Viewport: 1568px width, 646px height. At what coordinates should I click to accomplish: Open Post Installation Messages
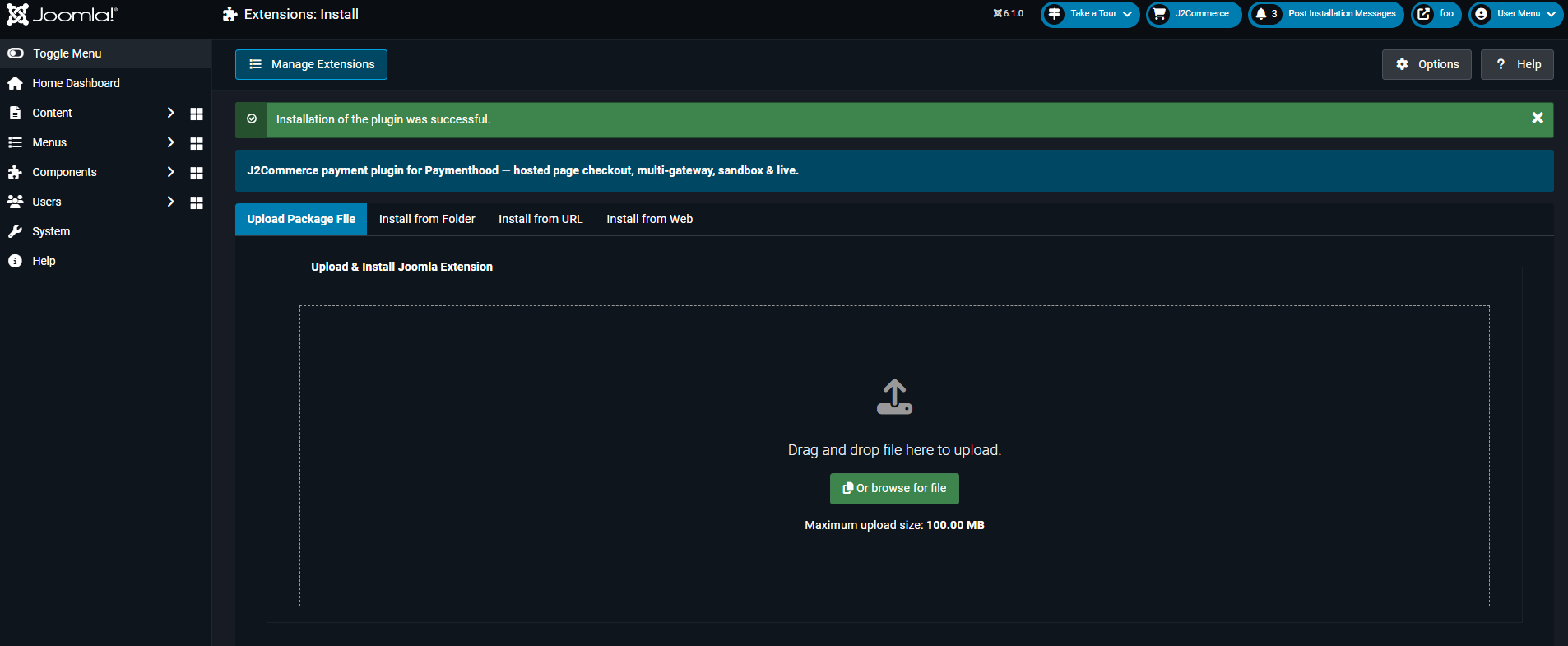1325,14
